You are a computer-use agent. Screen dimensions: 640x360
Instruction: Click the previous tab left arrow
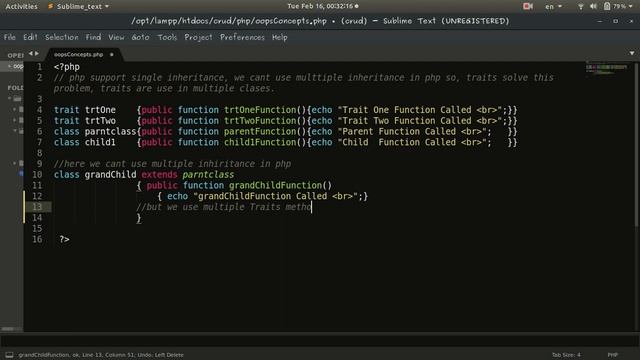(x=31, y=53)
